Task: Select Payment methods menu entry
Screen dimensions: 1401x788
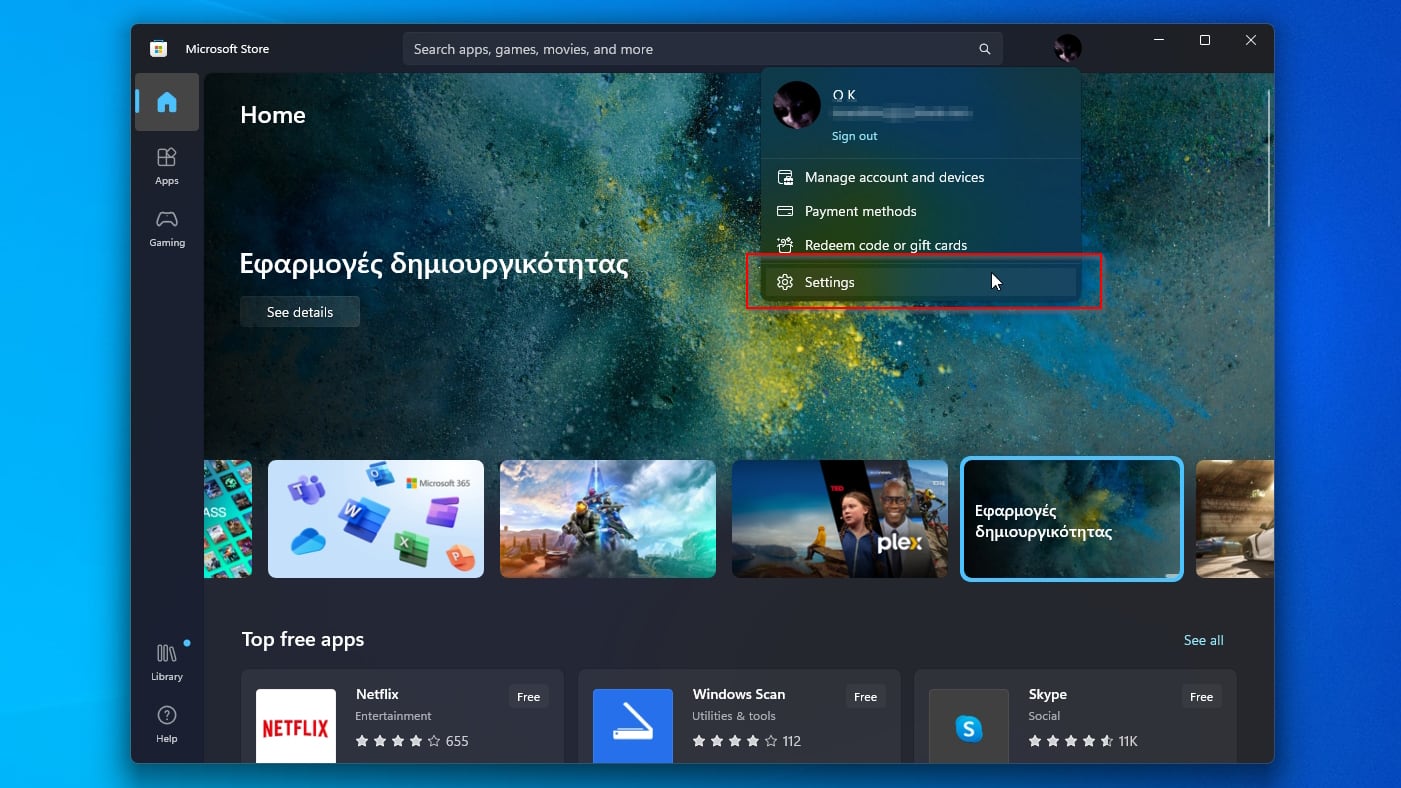Action: coord(920,211)
